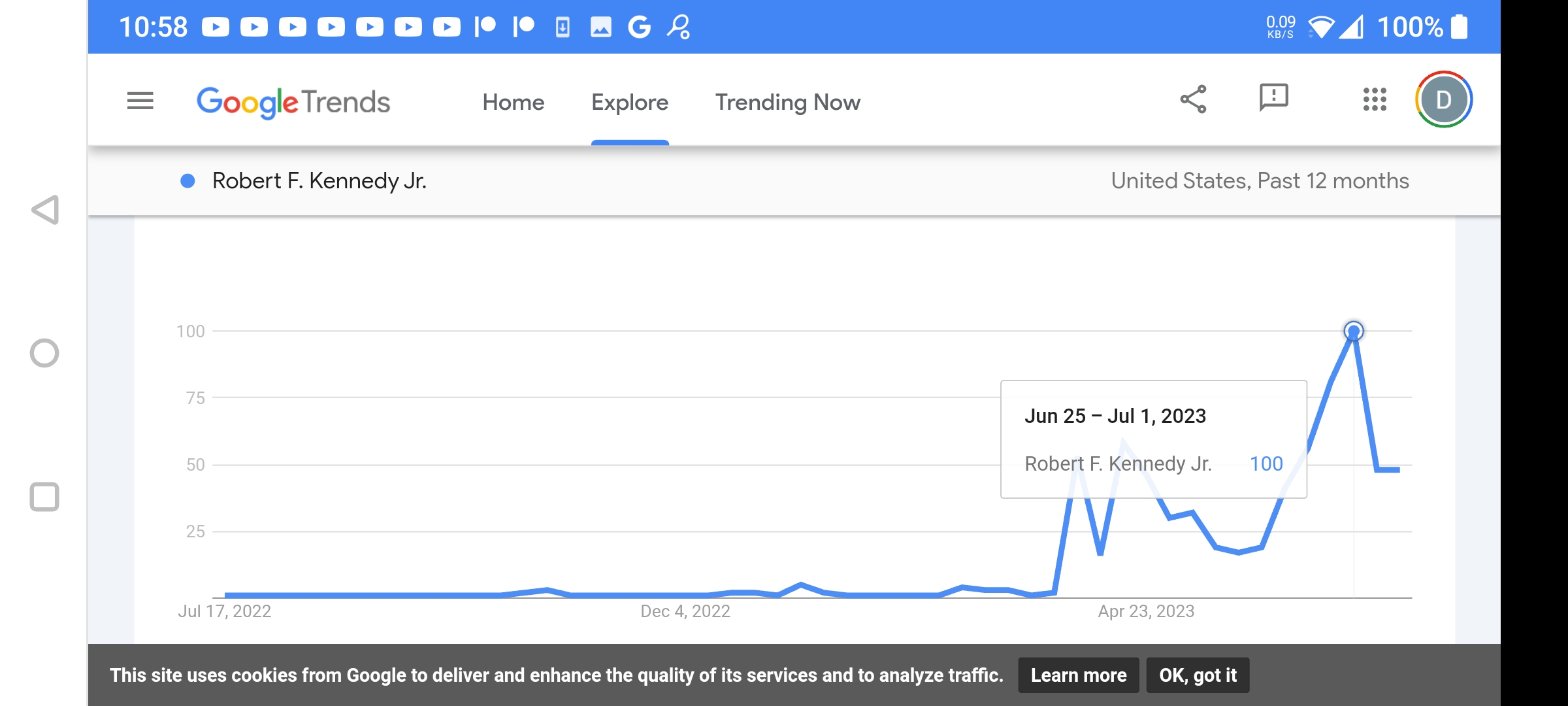The width and height of the screenshot is (1568, 706).
Task: Open the send feedback icon
Action: coord(1273,98)
